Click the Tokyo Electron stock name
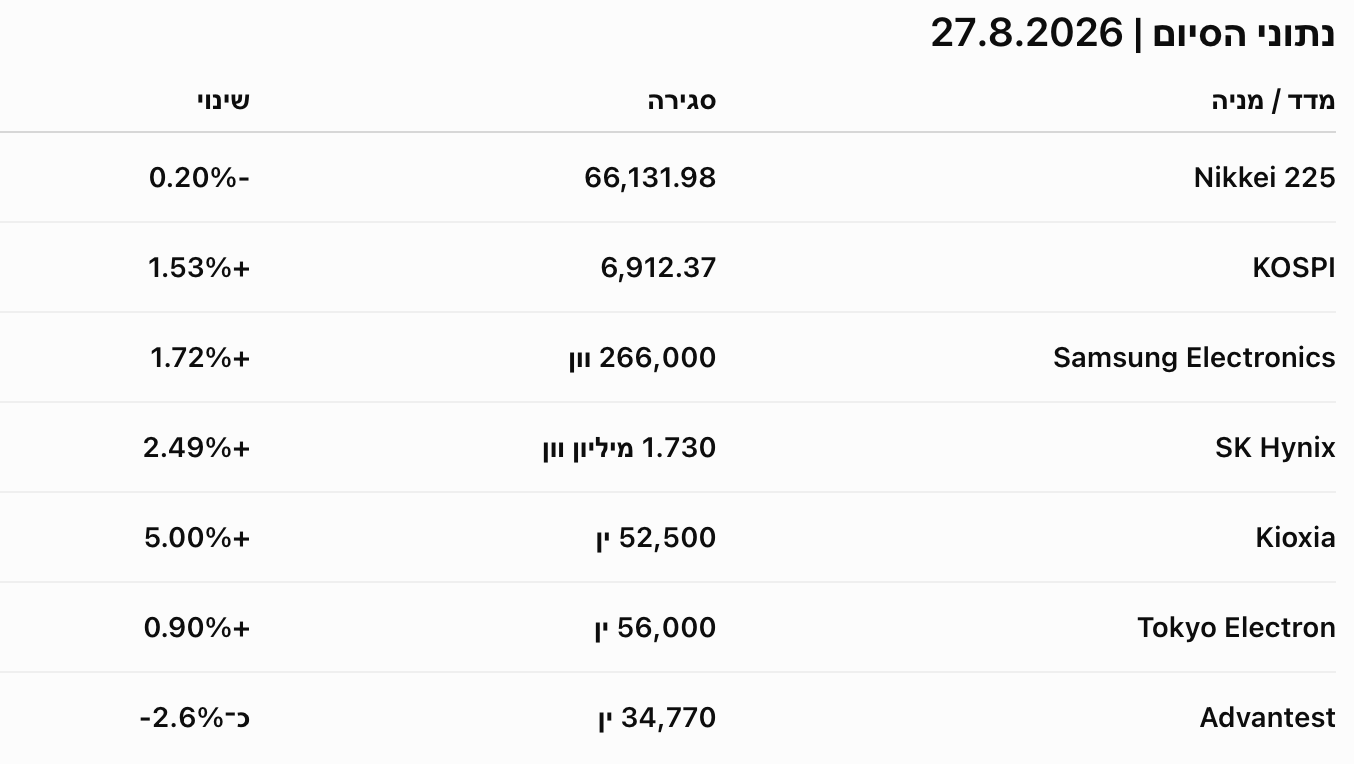Viewport: 1354px width, 764px height. tap(1236, 627)
